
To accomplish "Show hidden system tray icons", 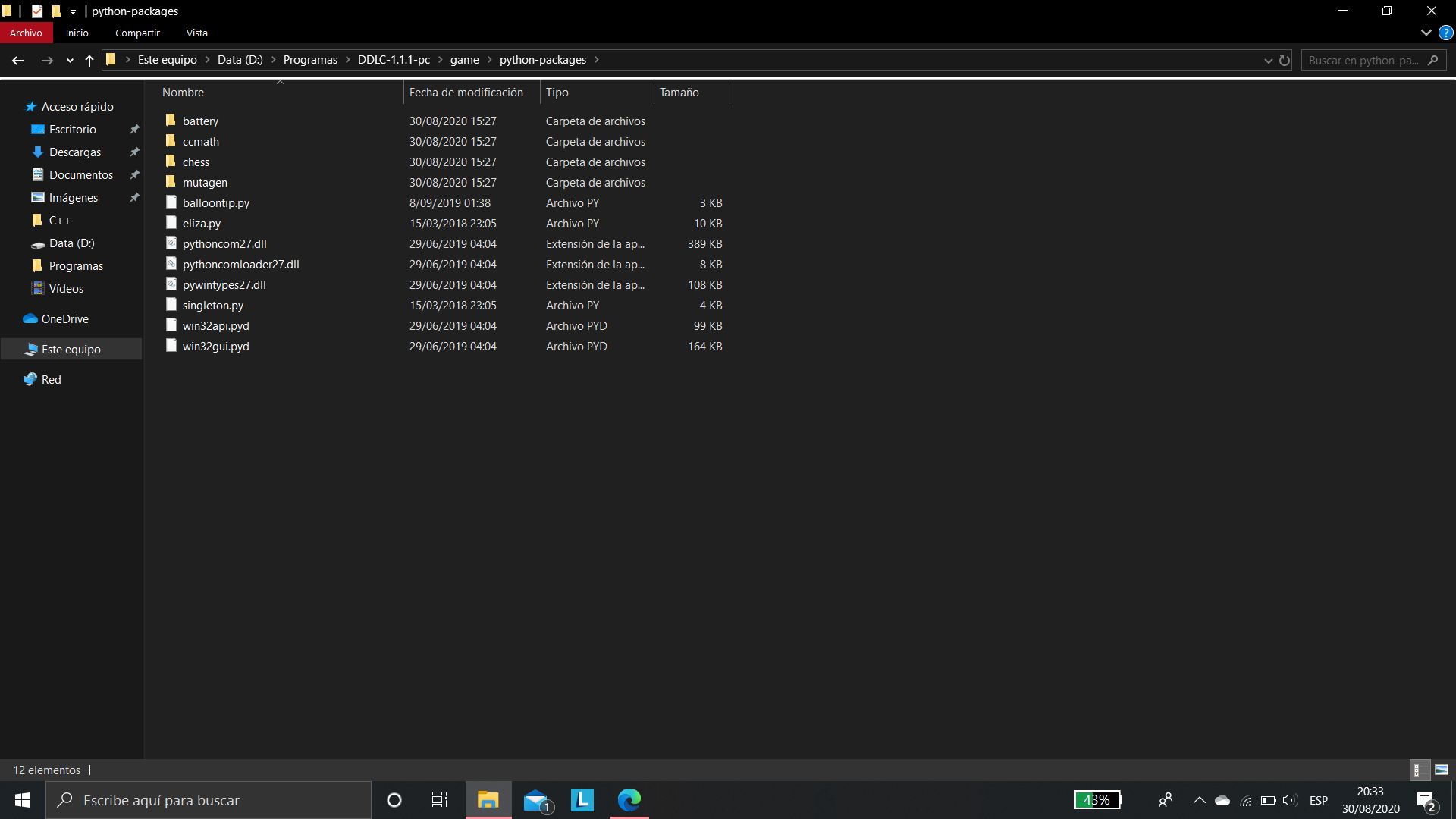I will (x=1199, y=800).
